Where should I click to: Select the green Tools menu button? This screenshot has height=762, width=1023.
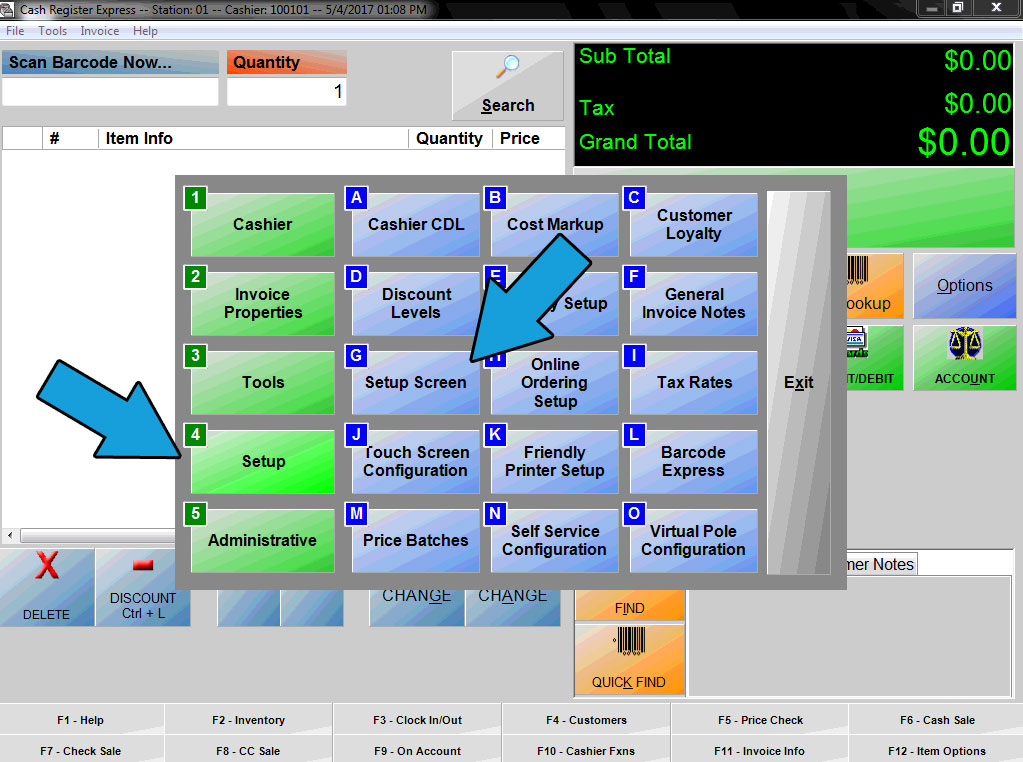click(x=262, y=382)
